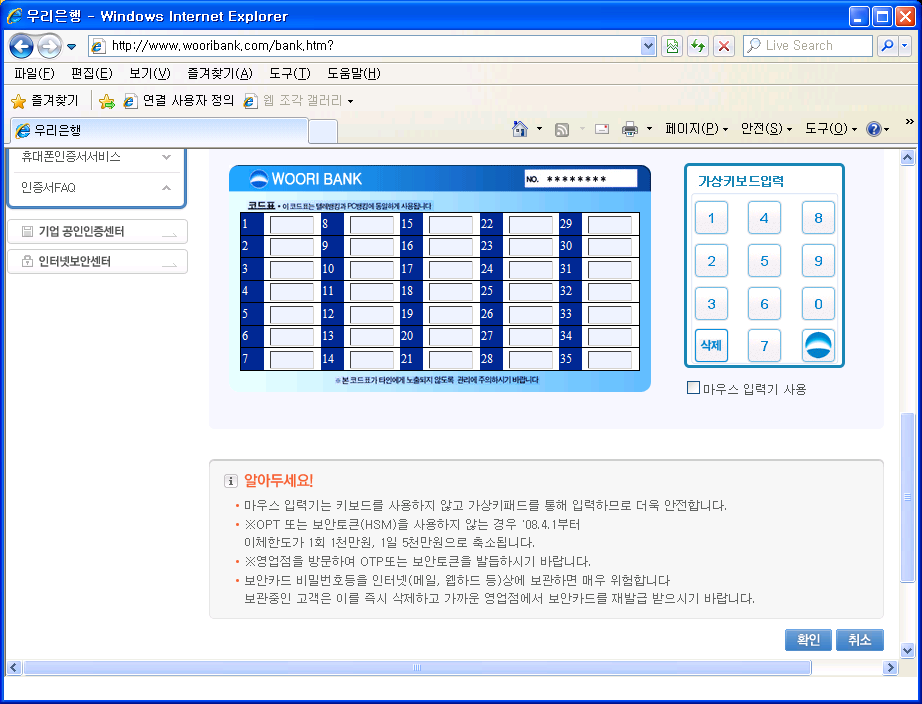922x704 pixels.
Task: Select the 우리은행 browser tab
Action: tap(159, 131)
